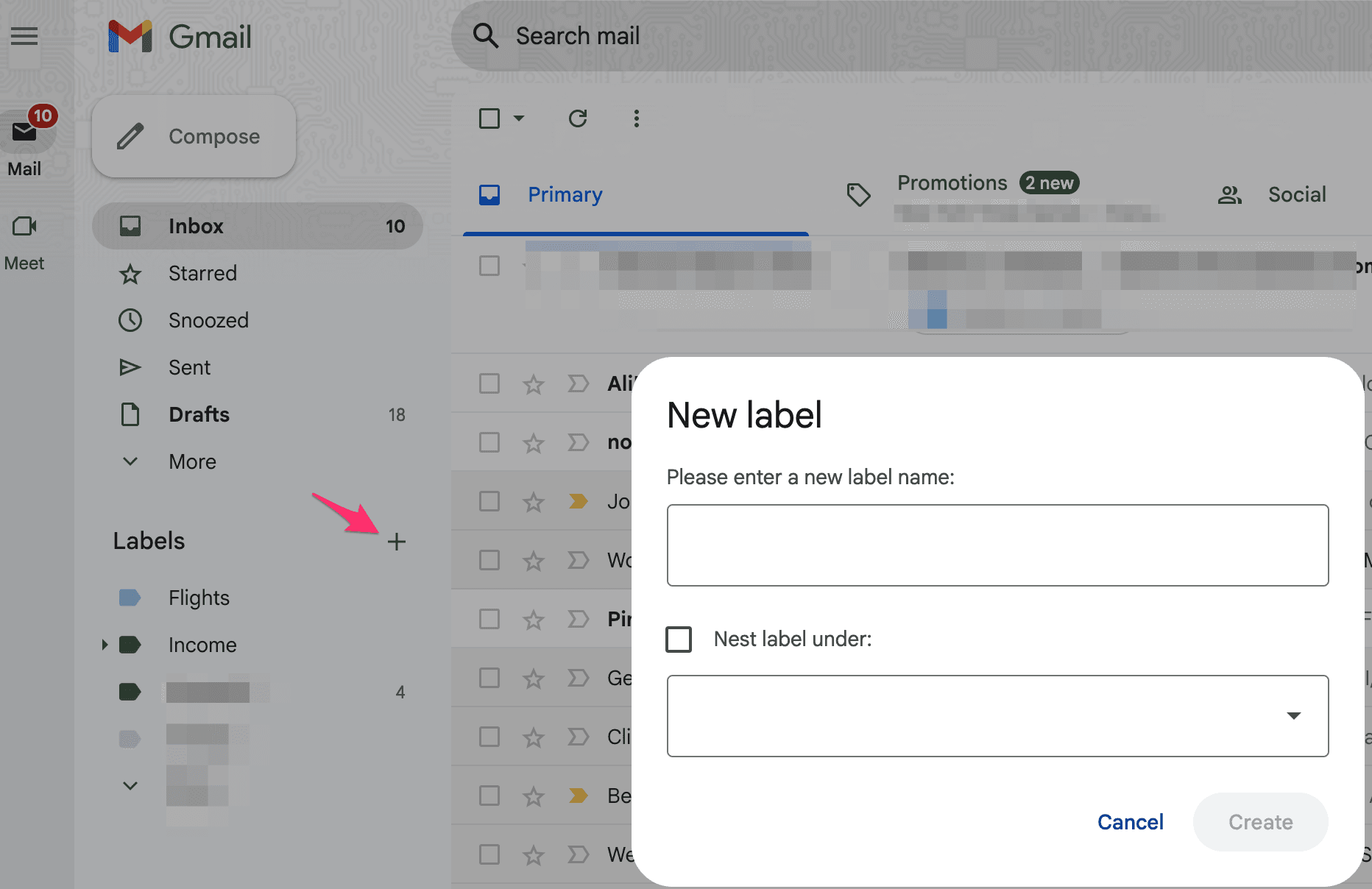Image resolution: width=1372 pixels, height=889 pixels.
Task: Cancel the New label dialog
Action: (x=1131, y=822)
